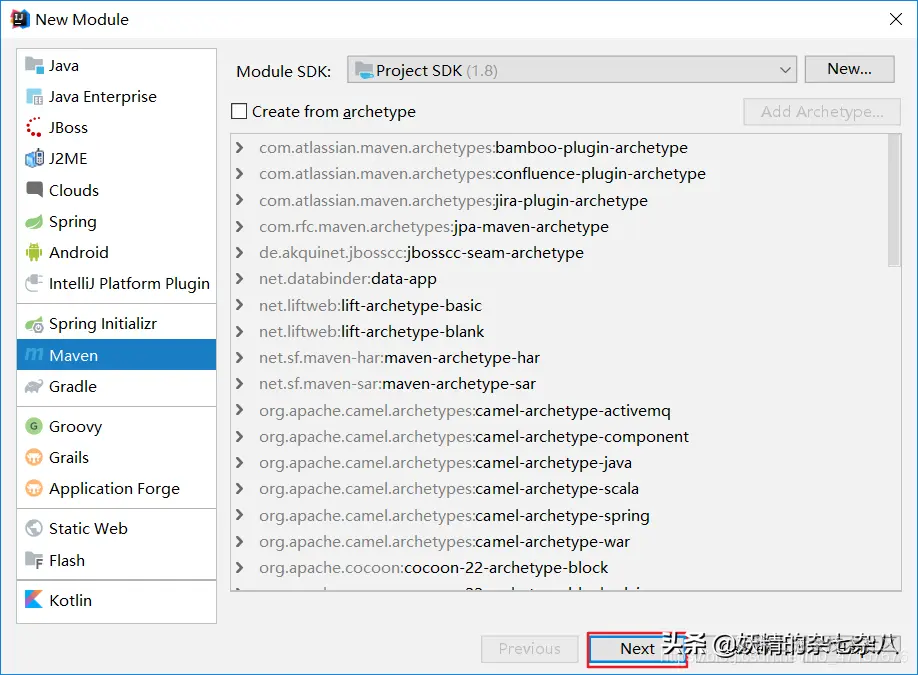Select camel-archetype-war row text

444,542
